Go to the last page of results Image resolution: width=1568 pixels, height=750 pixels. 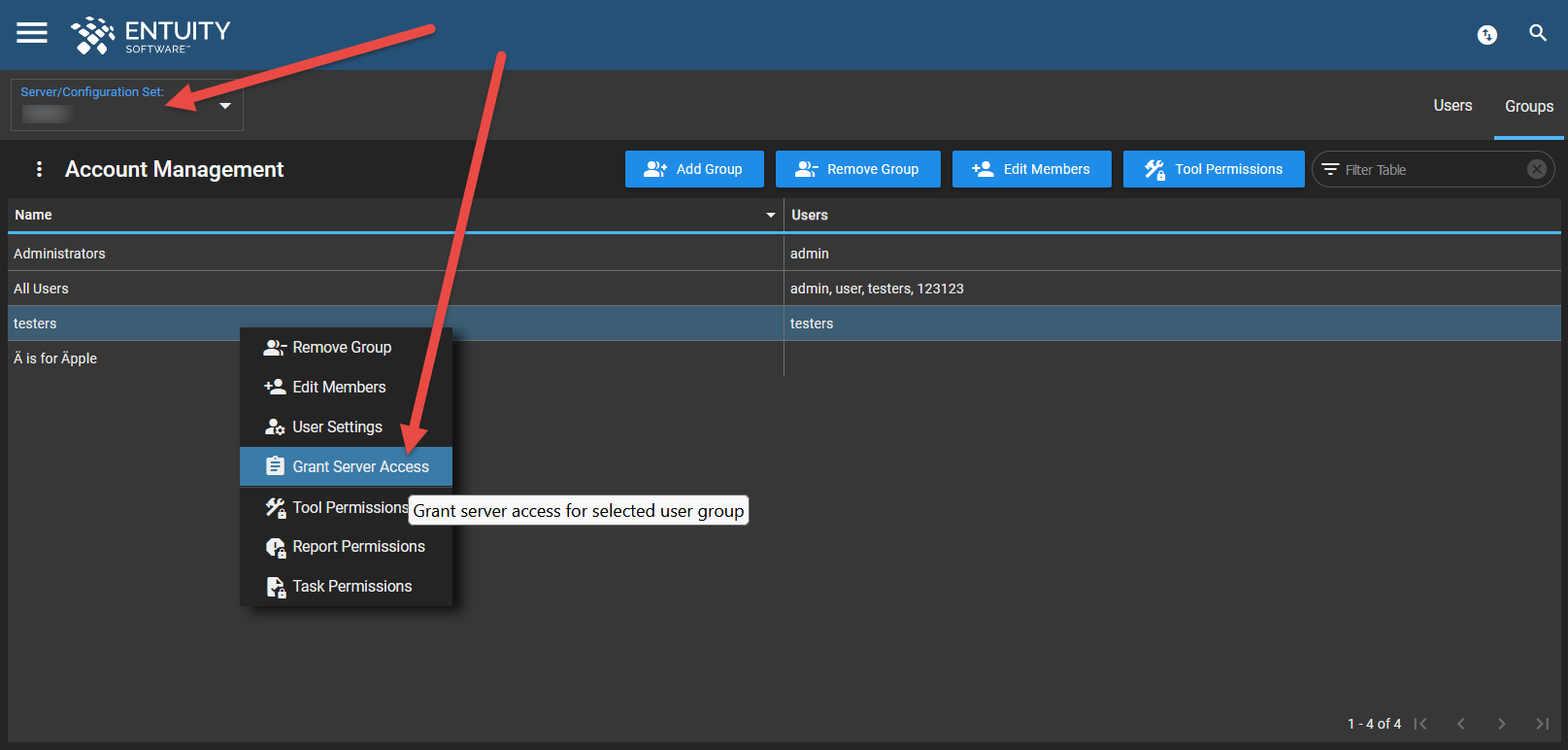point(1542,724)
